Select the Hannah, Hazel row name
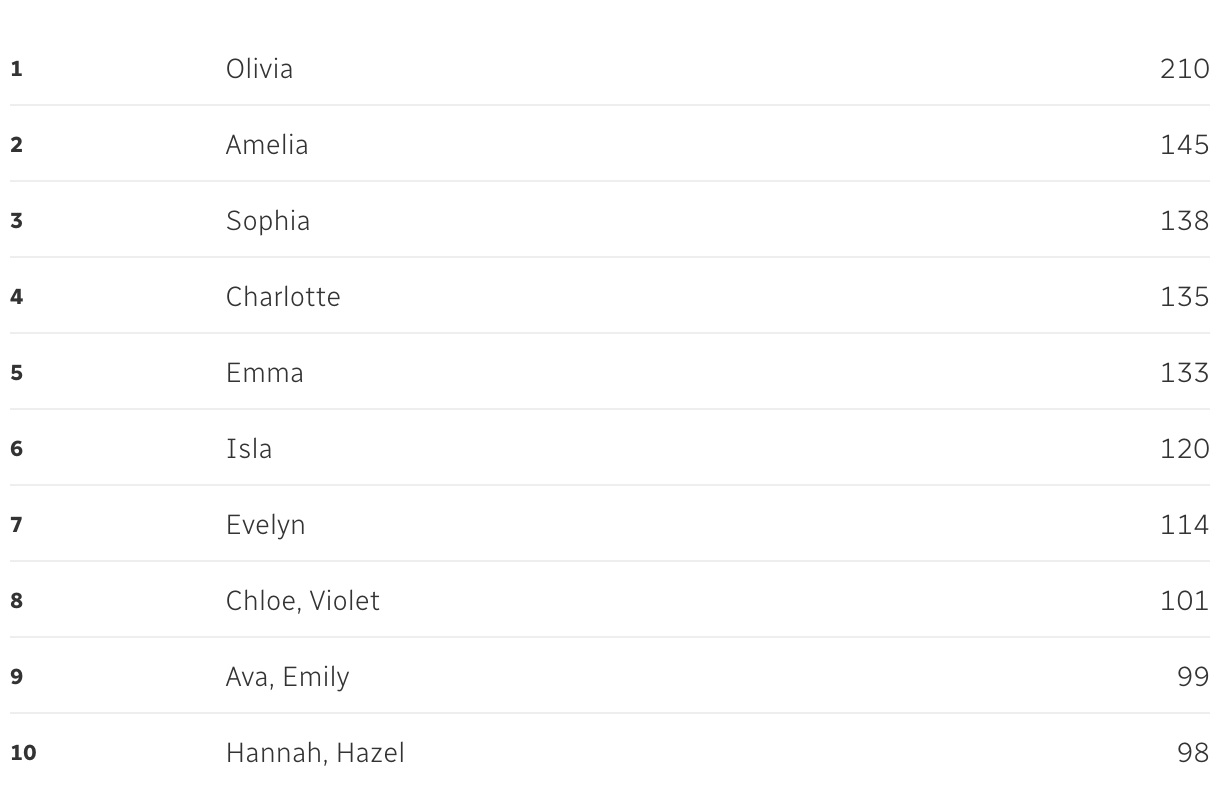Viewport: 1220px width, 798px height. coord(315,753)
